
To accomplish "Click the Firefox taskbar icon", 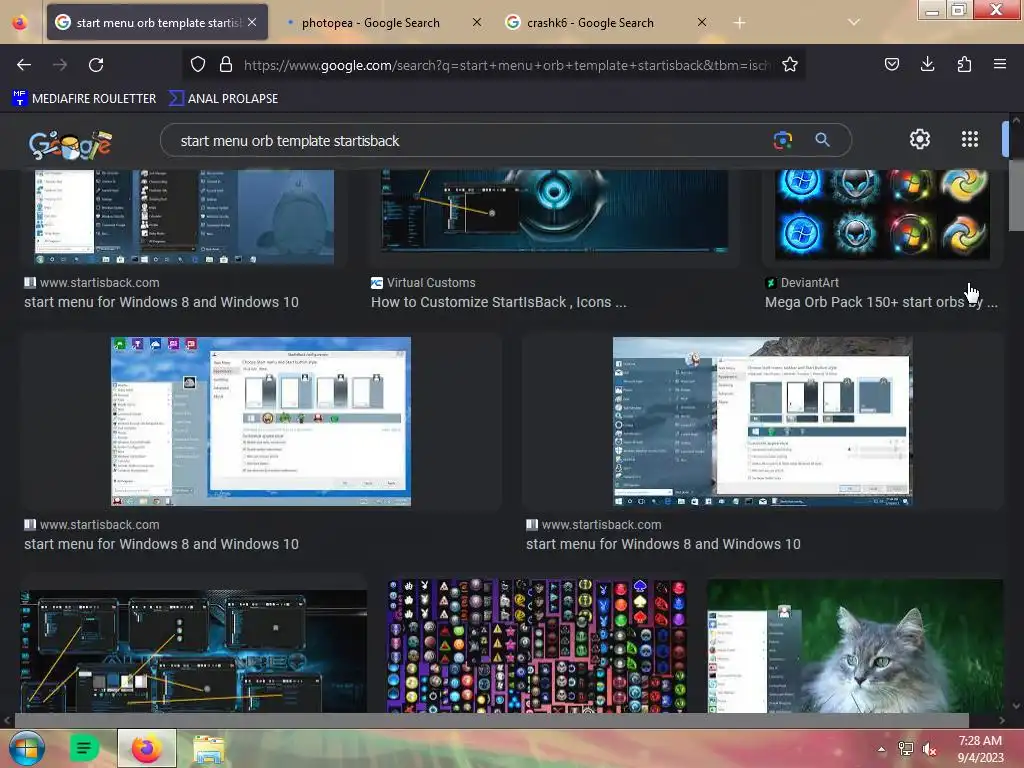I will (x=147, y=748).
